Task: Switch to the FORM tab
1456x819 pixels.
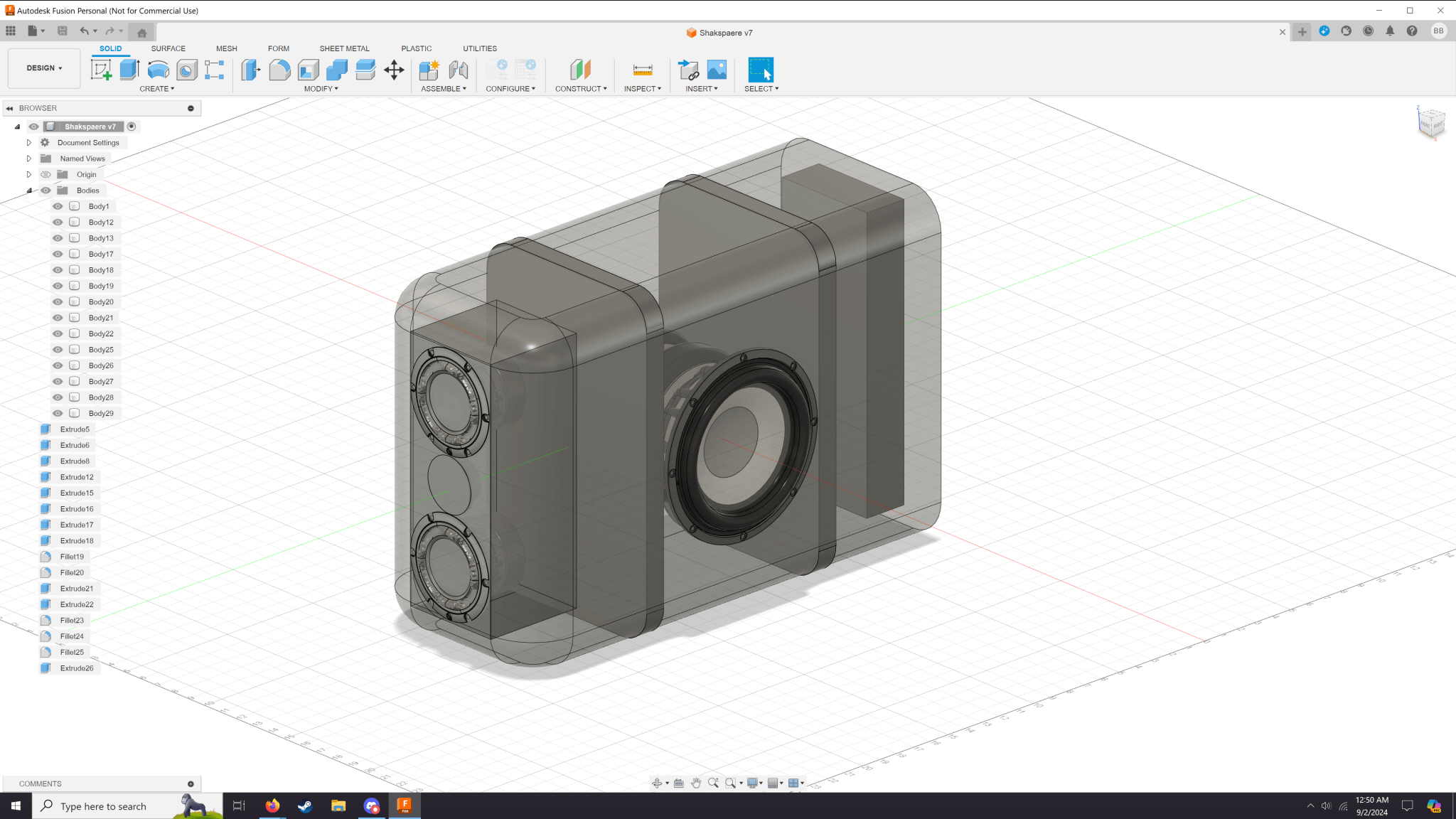Action: (x=279, y=48)
